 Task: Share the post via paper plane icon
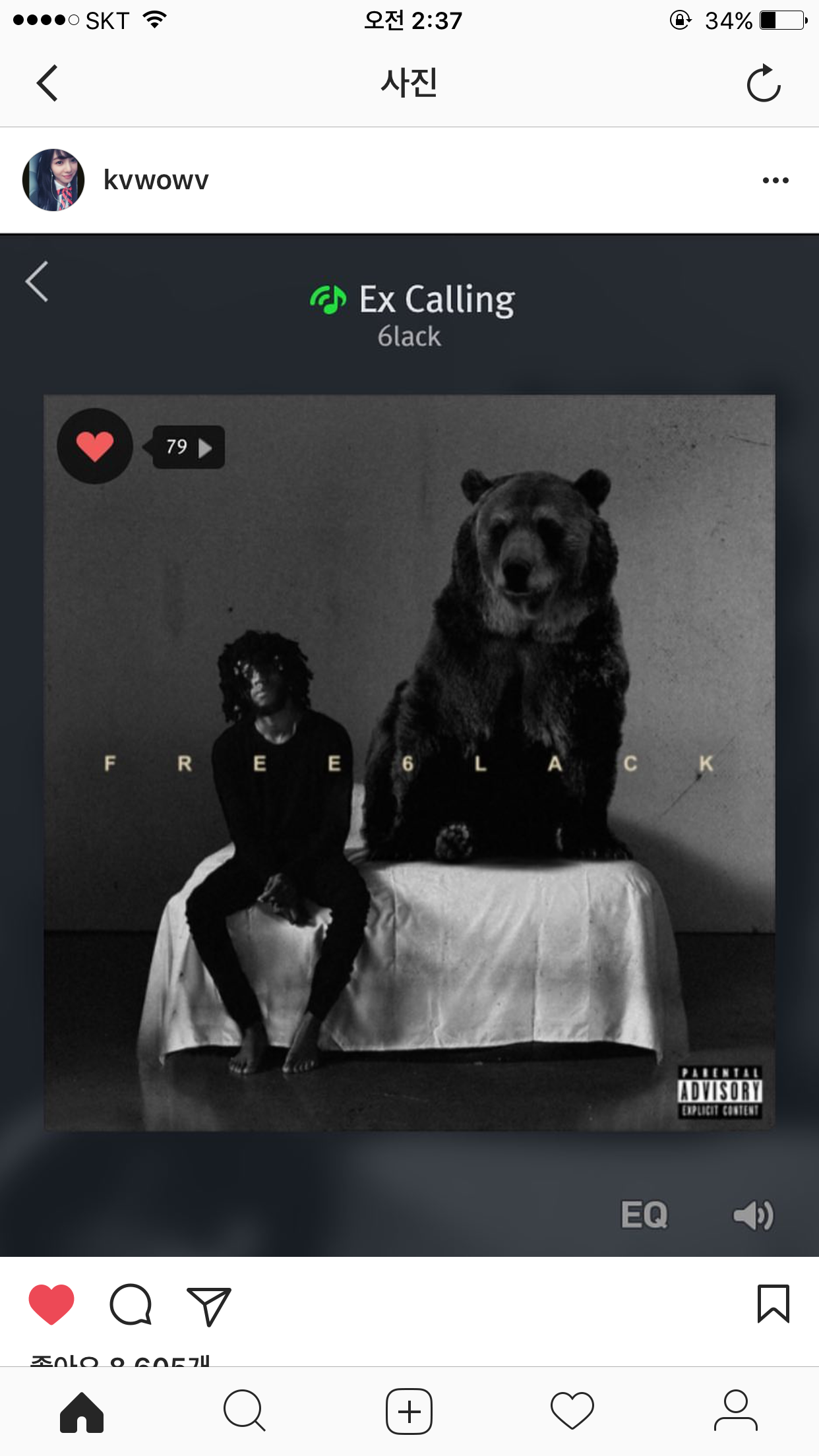pyautogui.click(x=209, y=1306)
